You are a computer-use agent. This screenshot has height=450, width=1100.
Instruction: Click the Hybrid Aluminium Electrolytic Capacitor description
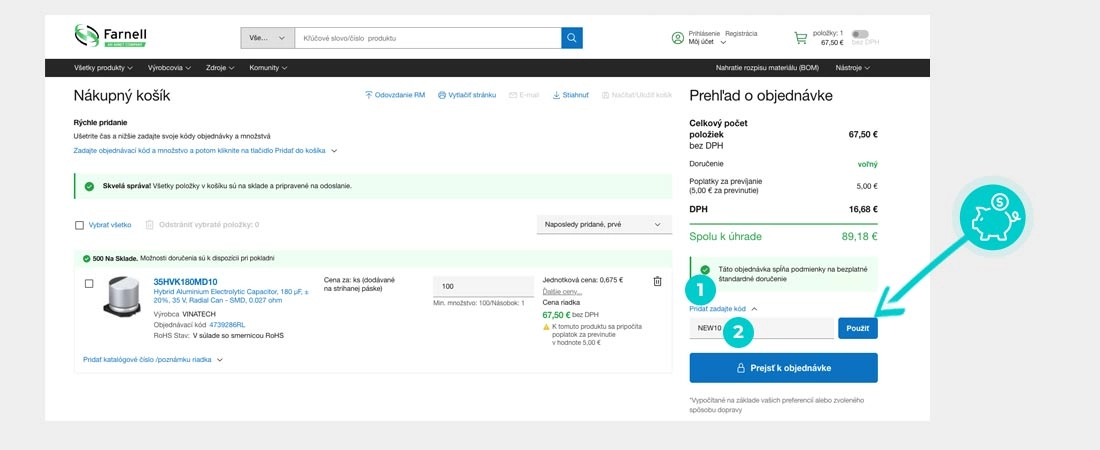[231, 295]
